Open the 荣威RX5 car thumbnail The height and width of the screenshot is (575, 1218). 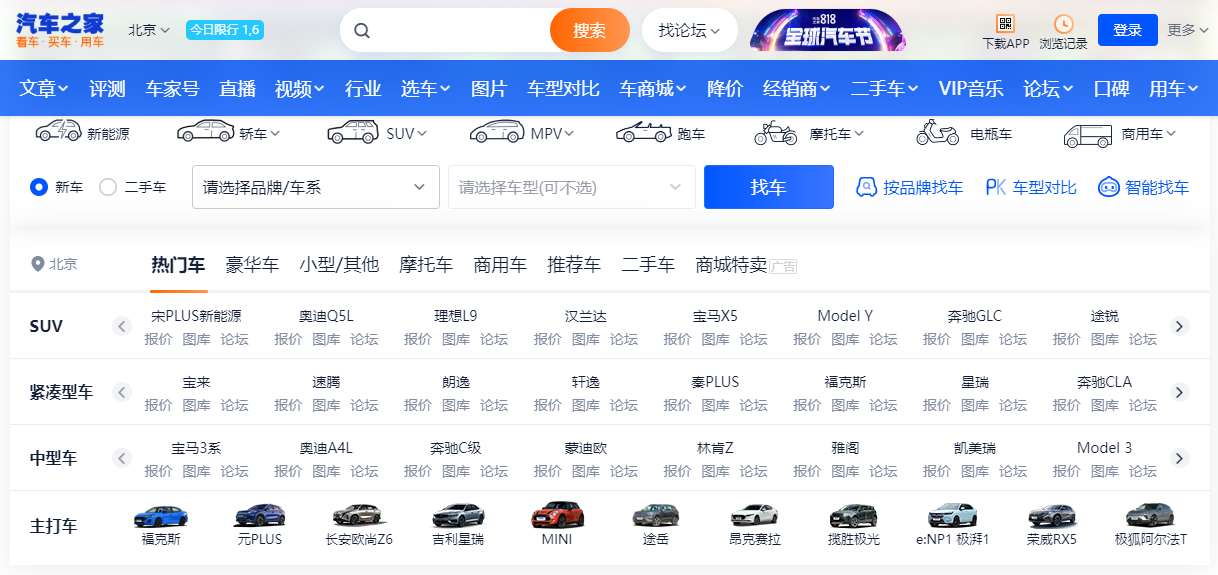(x=1052, y=516)
